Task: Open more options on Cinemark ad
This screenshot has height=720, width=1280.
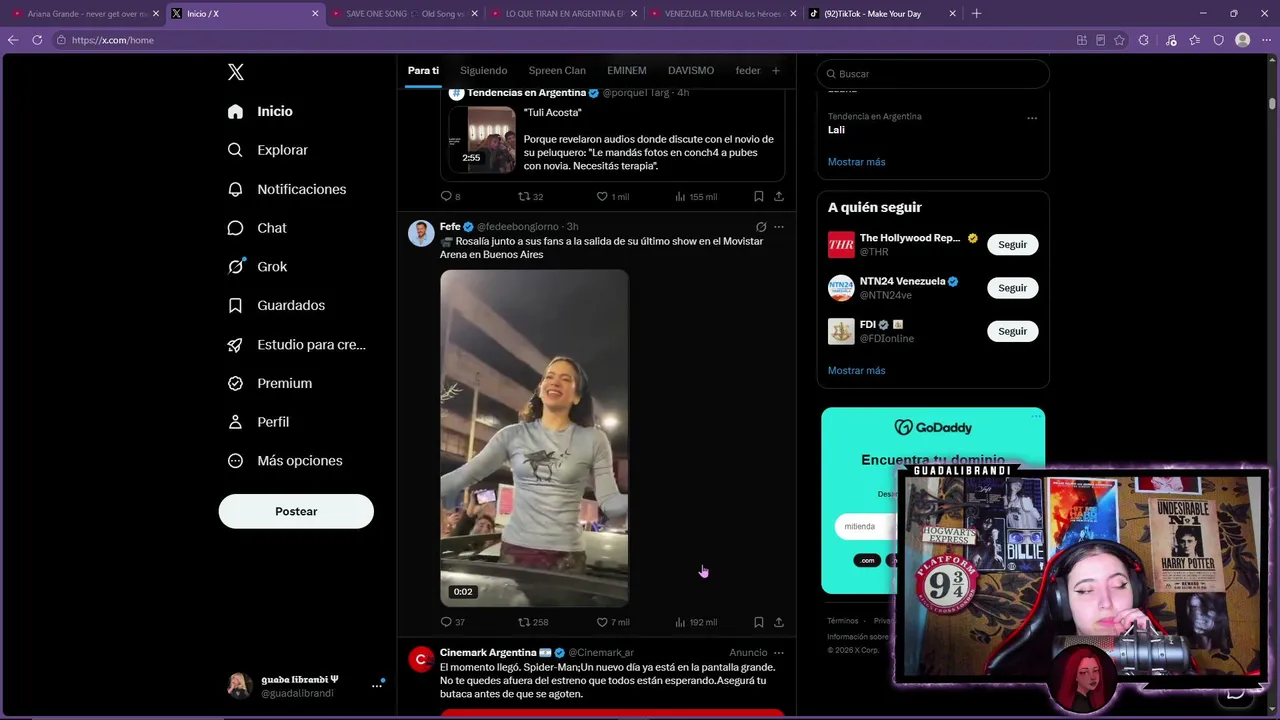Action: [779, 653]
